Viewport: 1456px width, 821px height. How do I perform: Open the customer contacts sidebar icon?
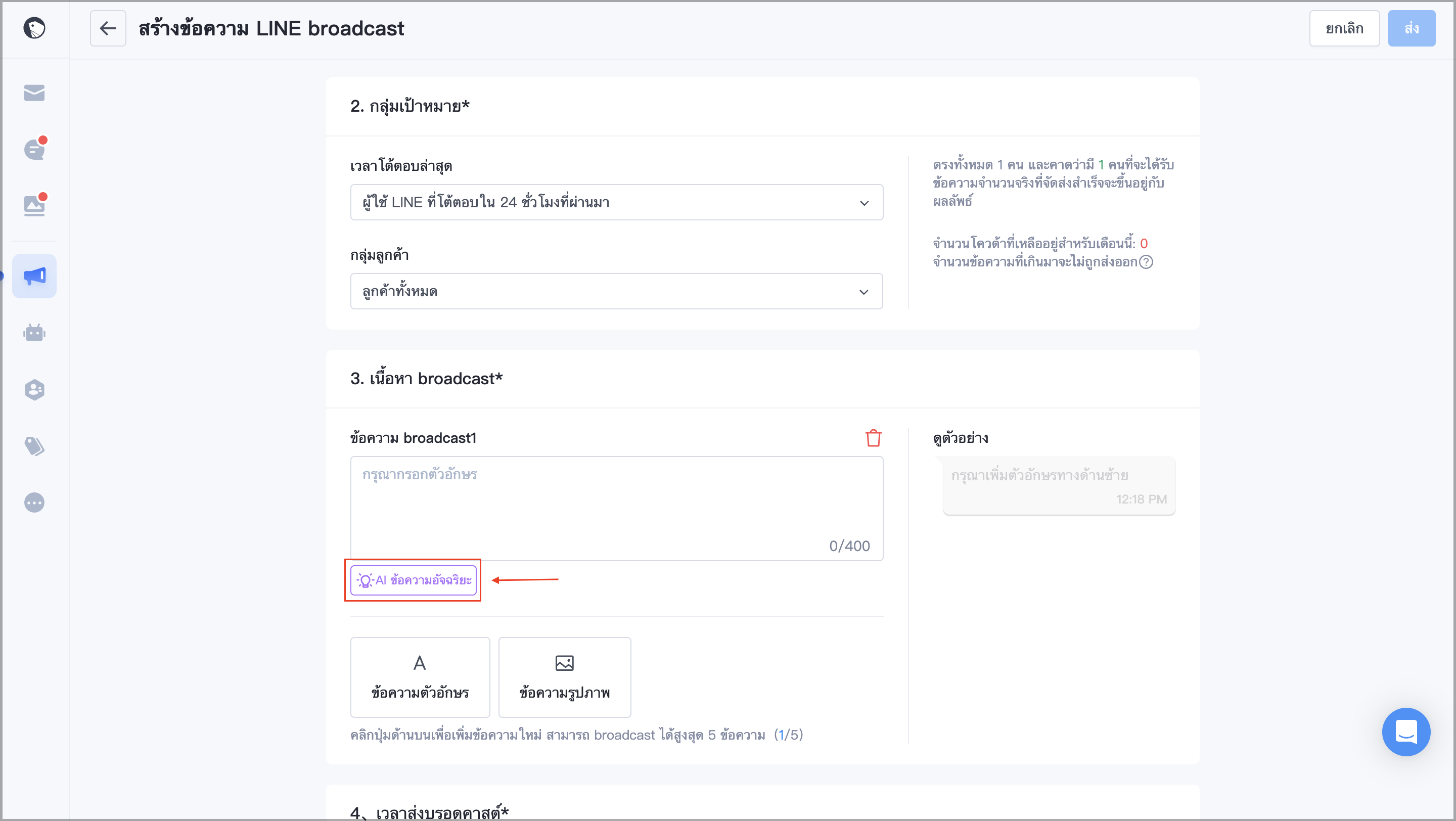point(34,390)
